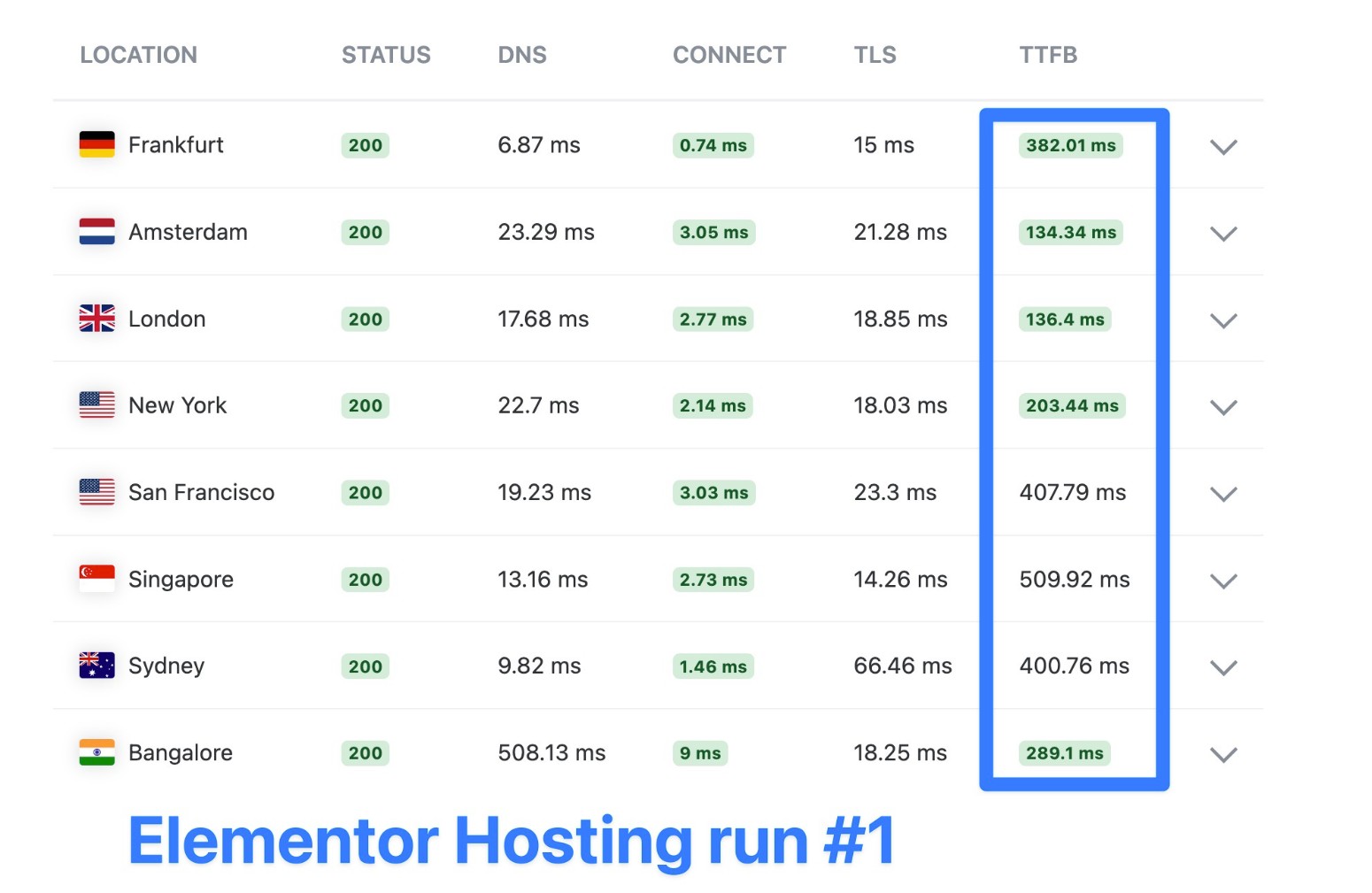Click the 200 status badge for Sydney
Viewport: 1372px width, 893px height.
tap(366, 666)
